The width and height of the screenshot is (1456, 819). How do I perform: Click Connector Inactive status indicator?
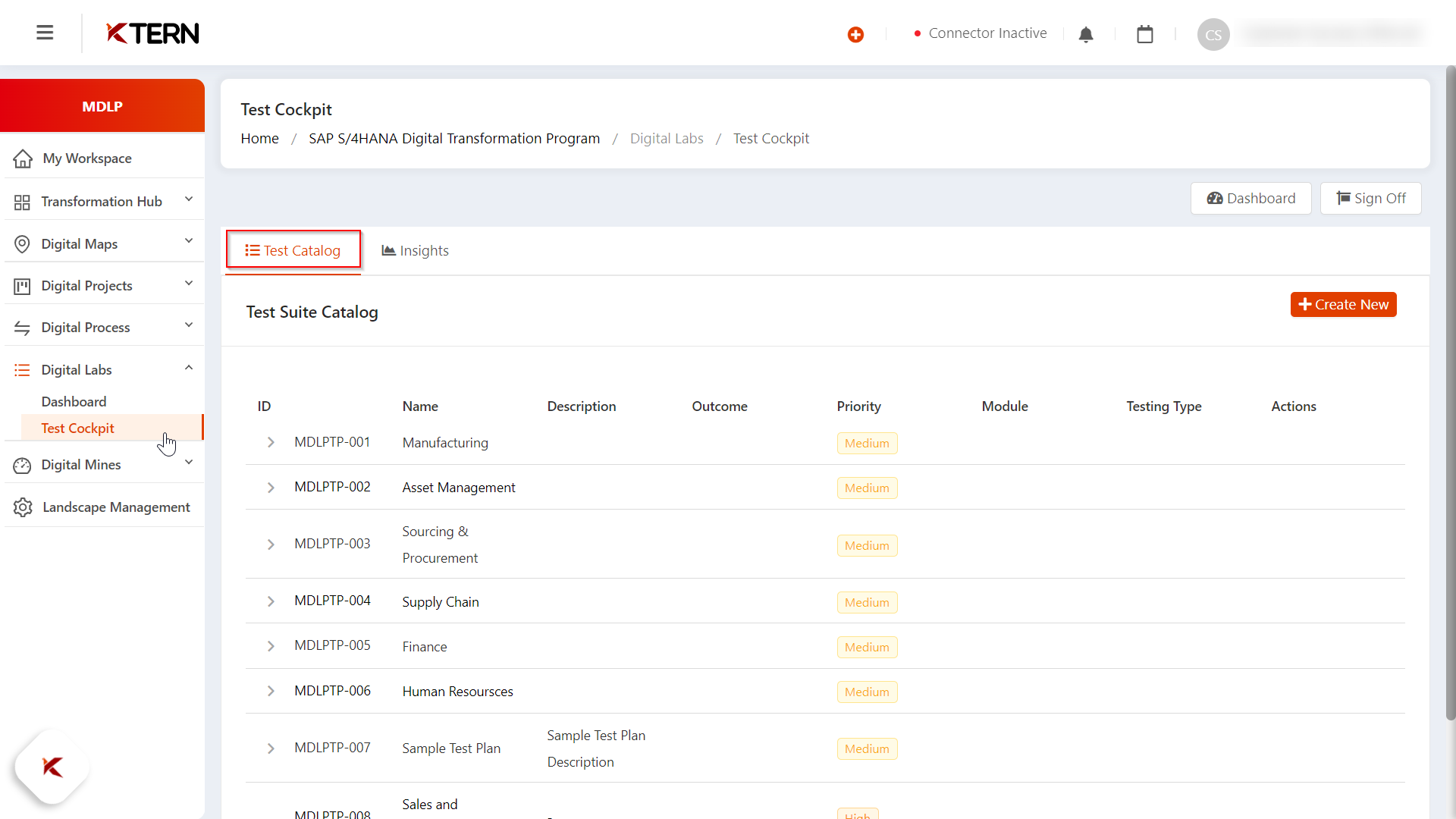(981, 33)
